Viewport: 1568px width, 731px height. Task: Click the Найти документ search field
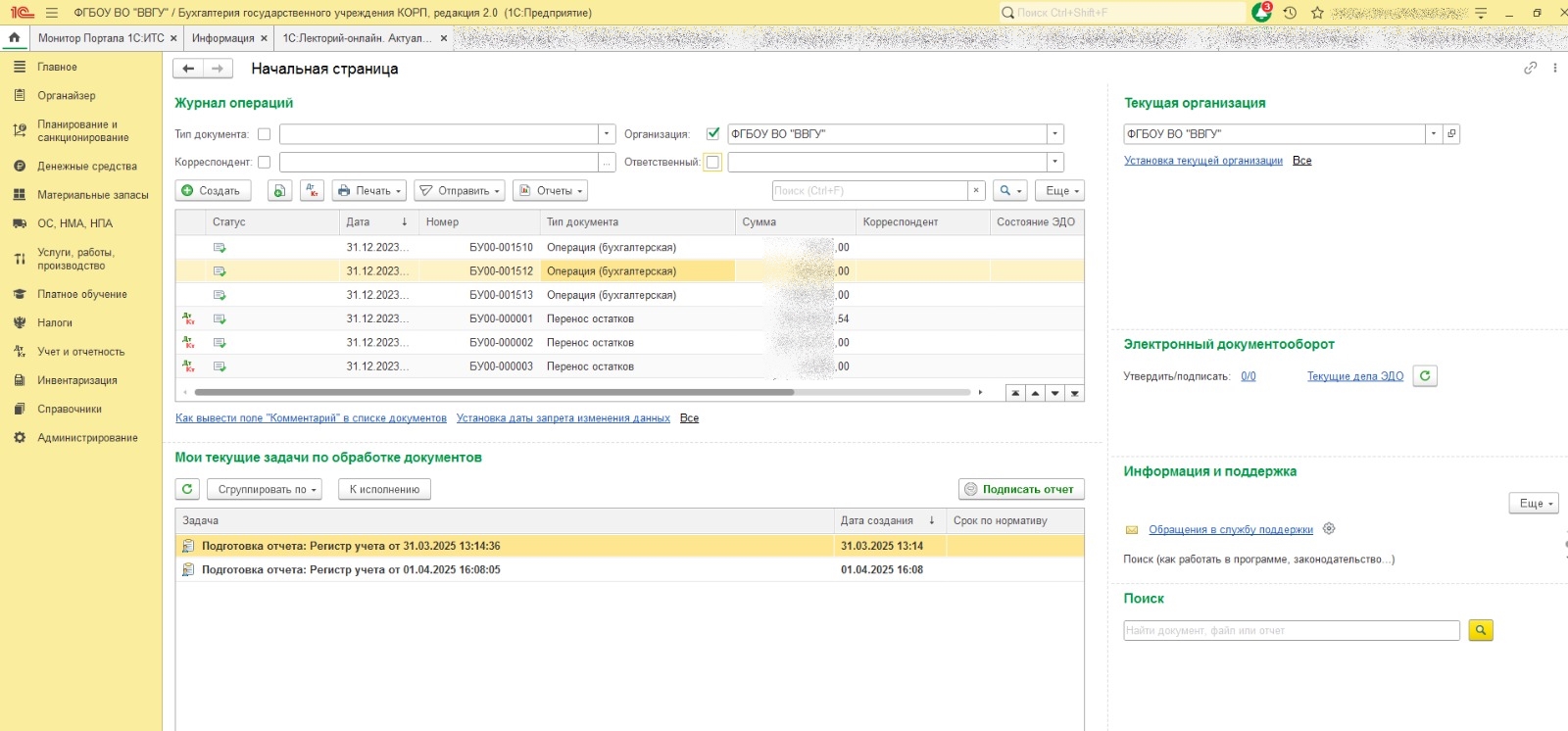pyautogui.click(x=1291, y=631)
